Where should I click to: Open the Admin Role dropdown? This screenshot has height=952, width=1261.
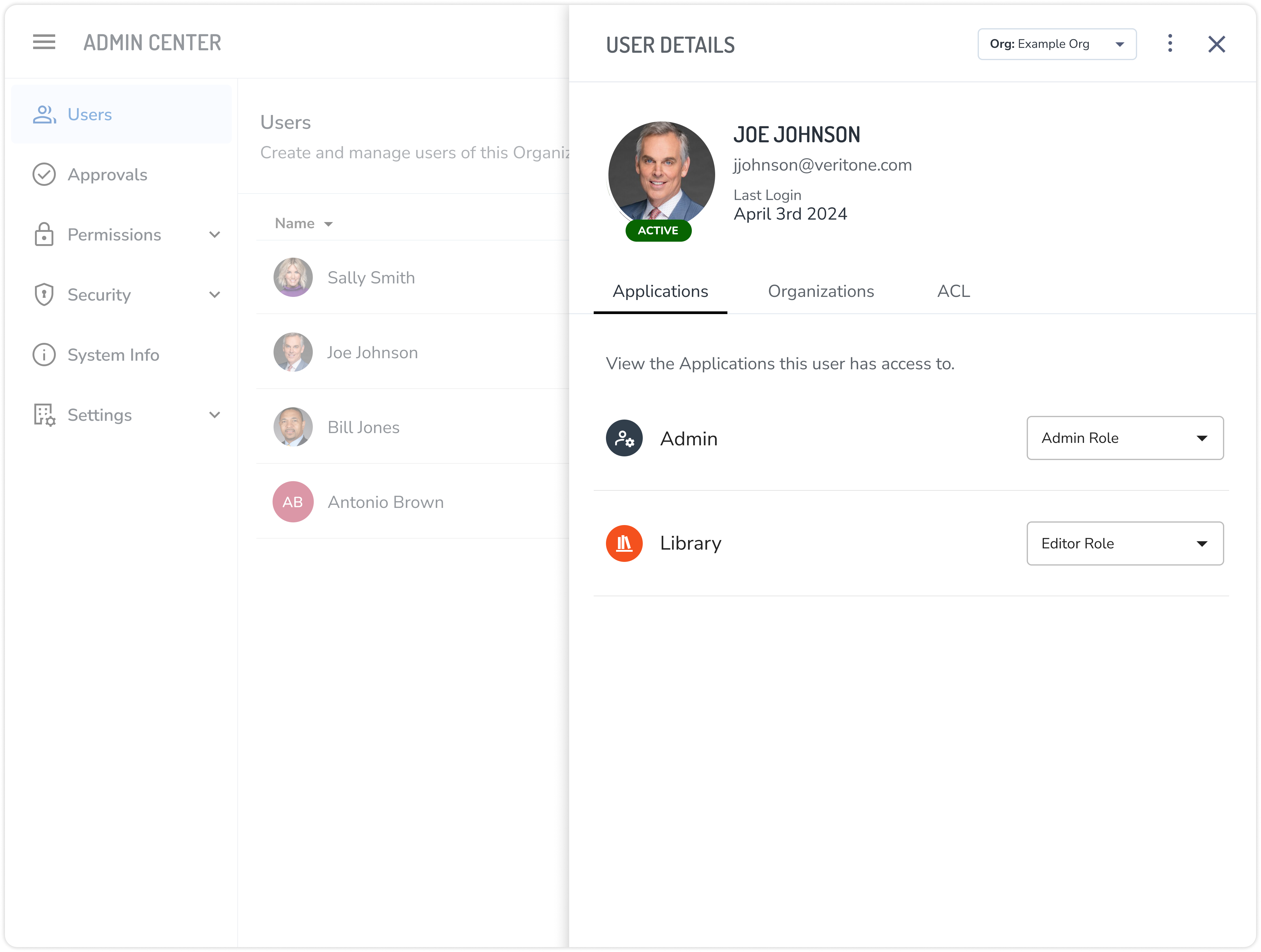point(1124,438)
